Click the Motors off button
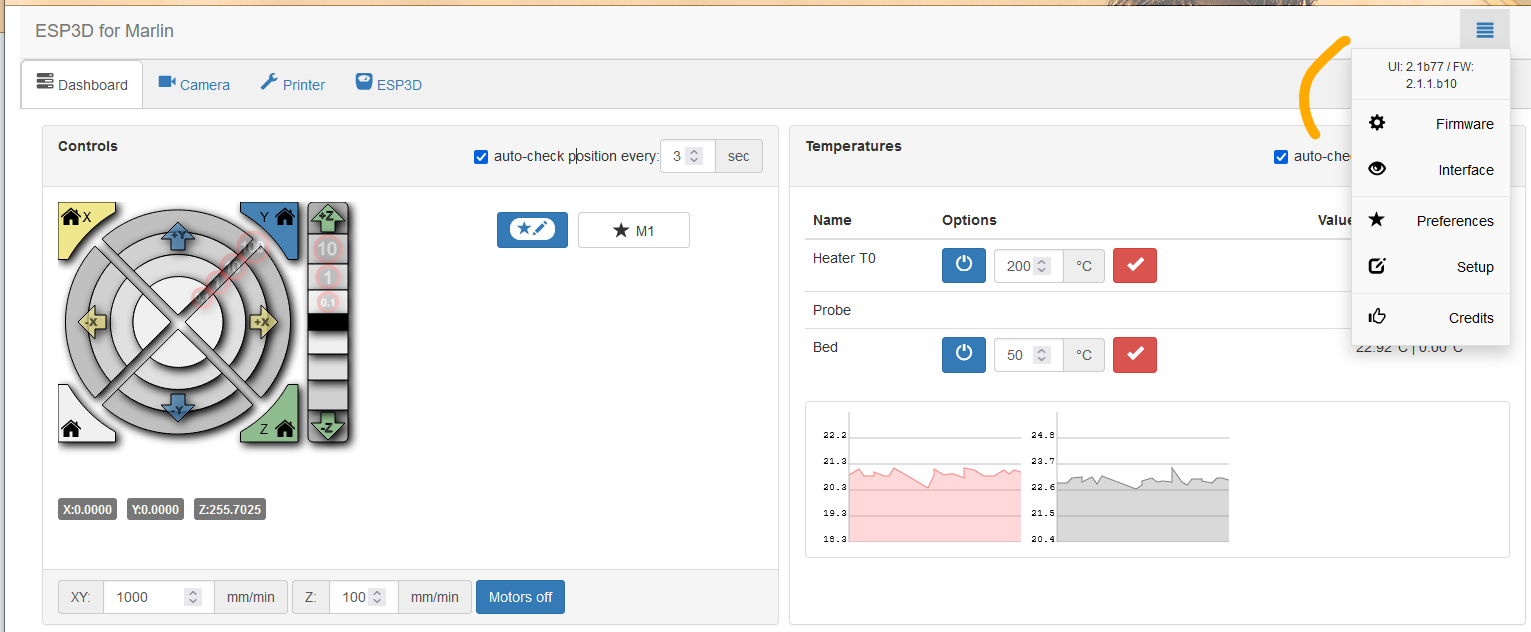 tap(520, 597)
